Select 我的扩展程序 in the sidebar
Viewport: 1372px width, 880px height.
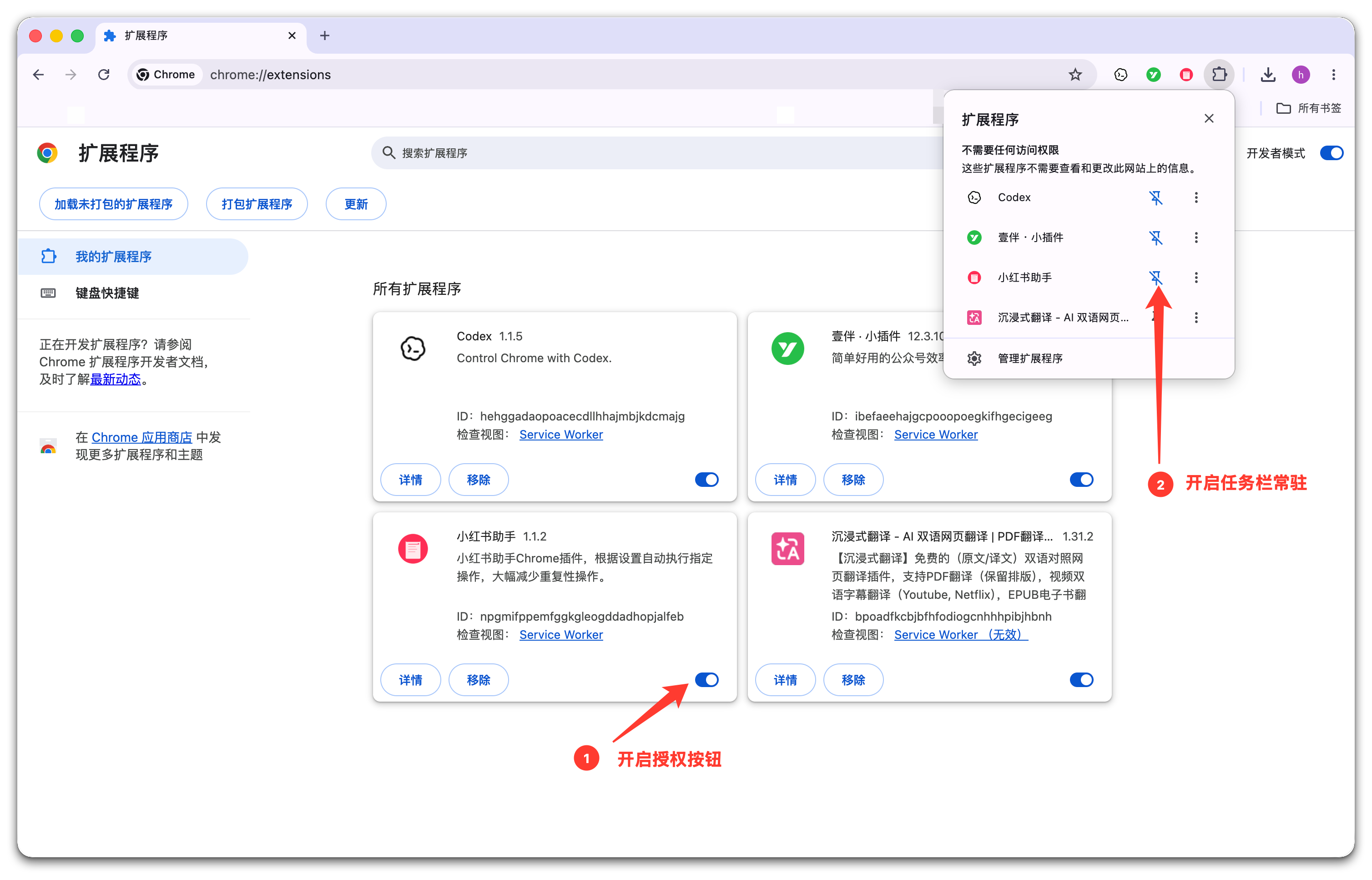point(132,257)
